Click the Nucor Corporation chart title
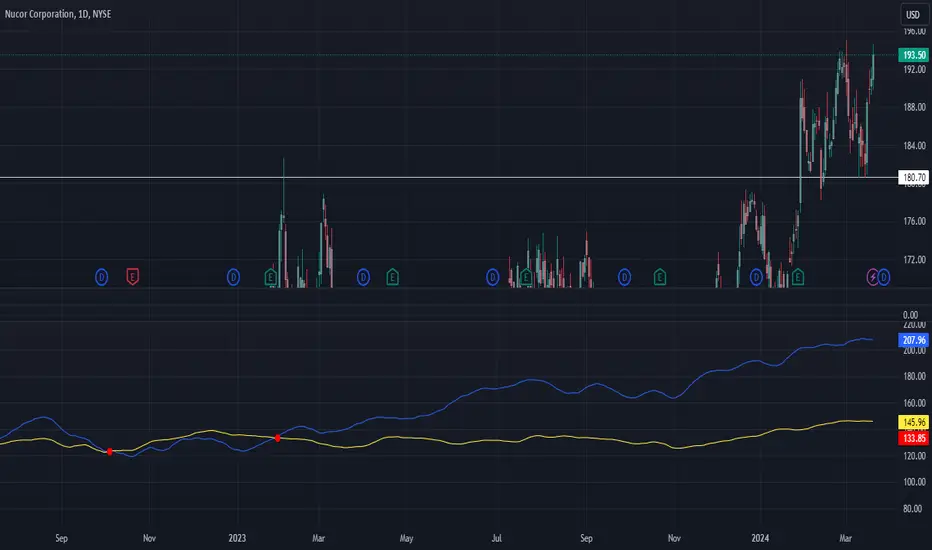The height and width of the screenshot is (550, 932). (x=58, y=14)
